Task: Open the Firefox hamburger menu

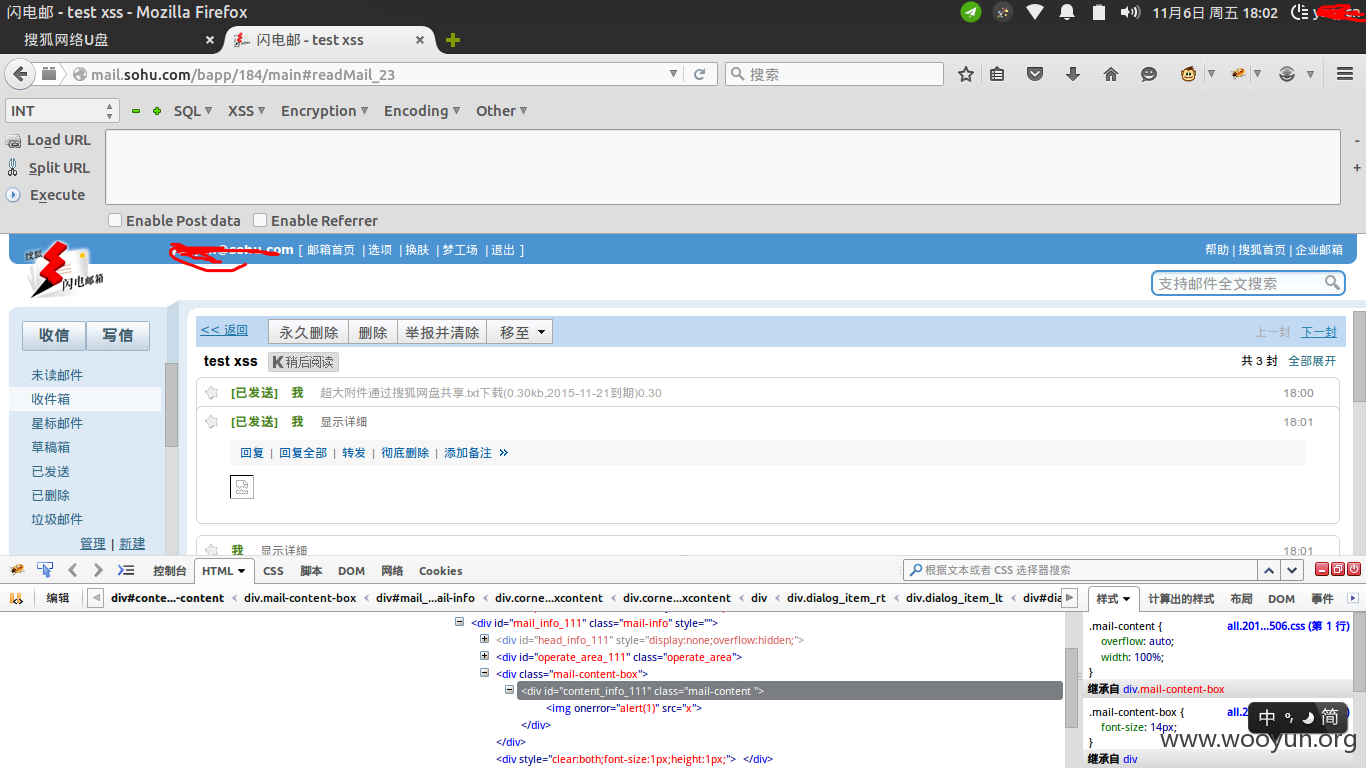Action: pos(1345,74)
